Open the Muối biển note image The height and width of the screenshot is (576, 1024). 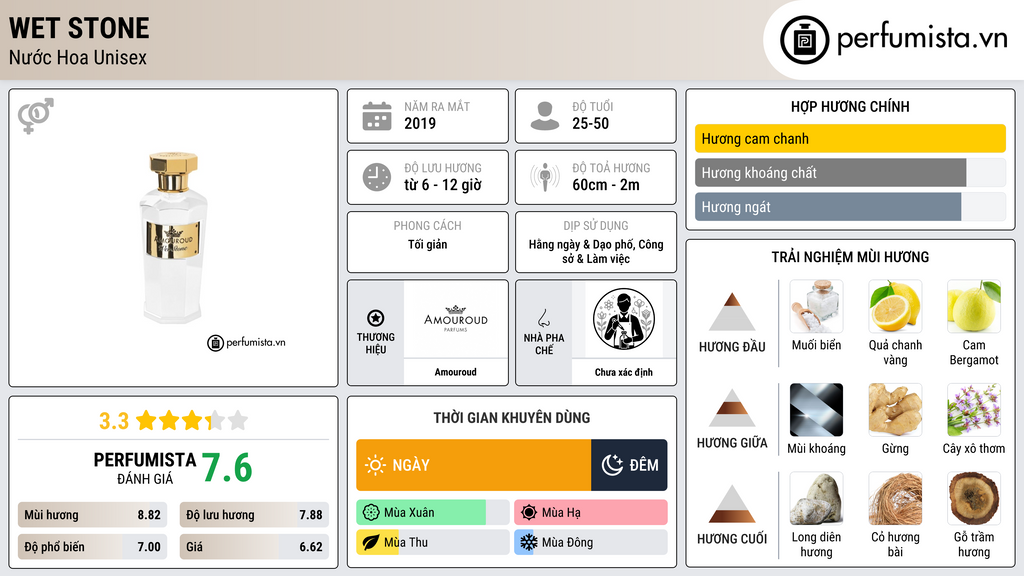coord(816,307)
